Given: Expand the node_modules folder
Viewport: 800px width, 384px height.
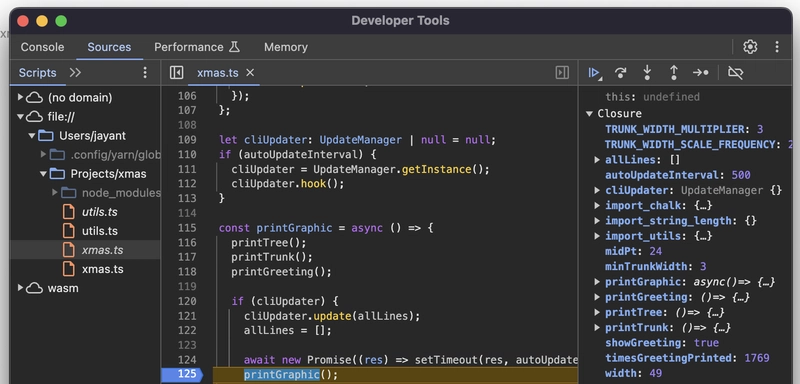Looking at the screenshot, I should point(55,193).
